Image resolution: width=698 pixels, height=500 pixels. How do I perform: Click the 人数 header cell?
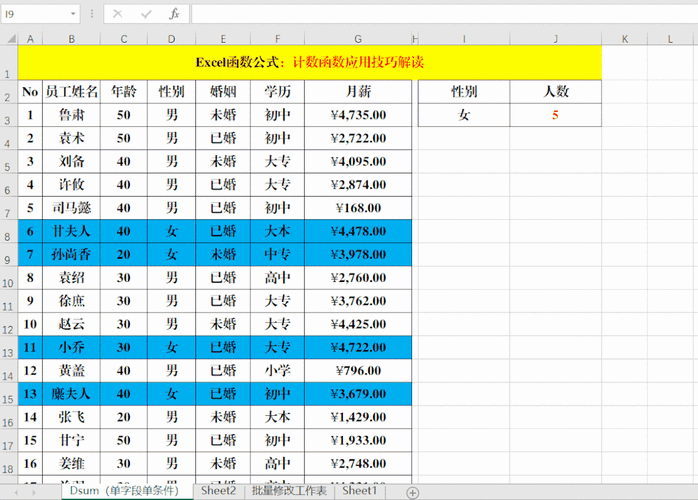click(556, 92)
